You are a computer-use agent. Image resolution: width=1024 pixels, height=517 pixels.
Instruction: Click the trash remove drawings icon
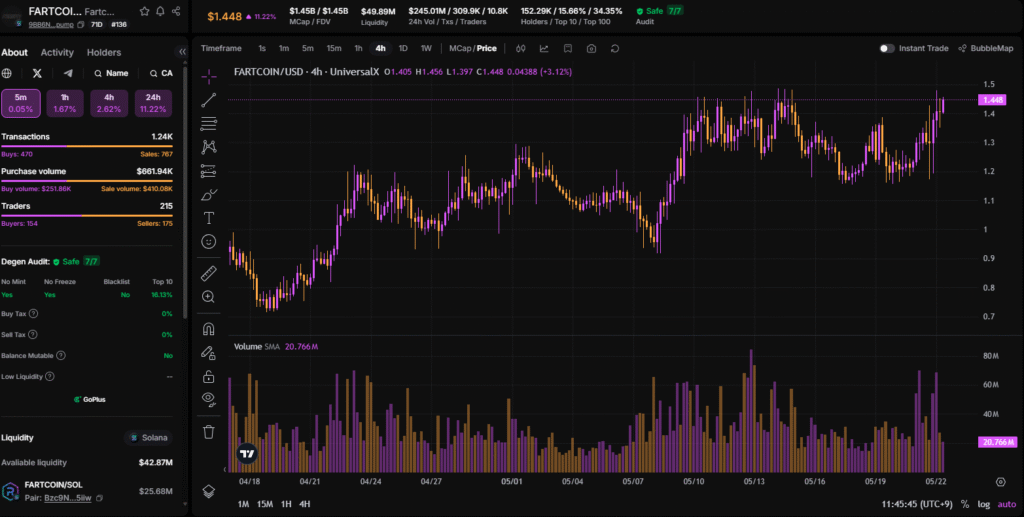[208, 432]
